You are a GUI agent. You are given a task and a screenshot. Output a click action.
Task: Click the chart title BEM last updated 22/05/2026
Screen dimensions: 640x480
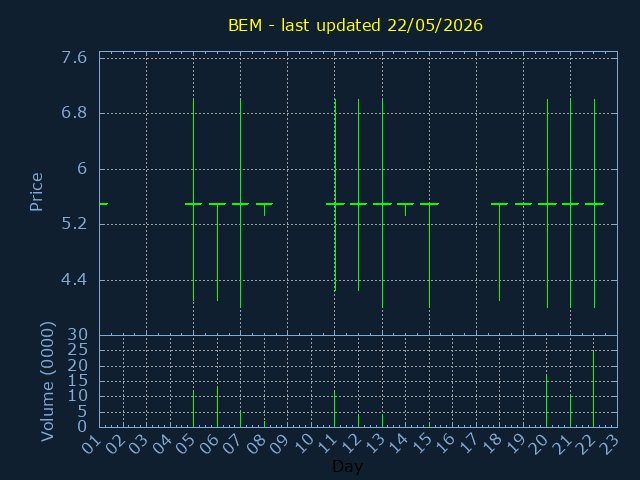(355, 25)
